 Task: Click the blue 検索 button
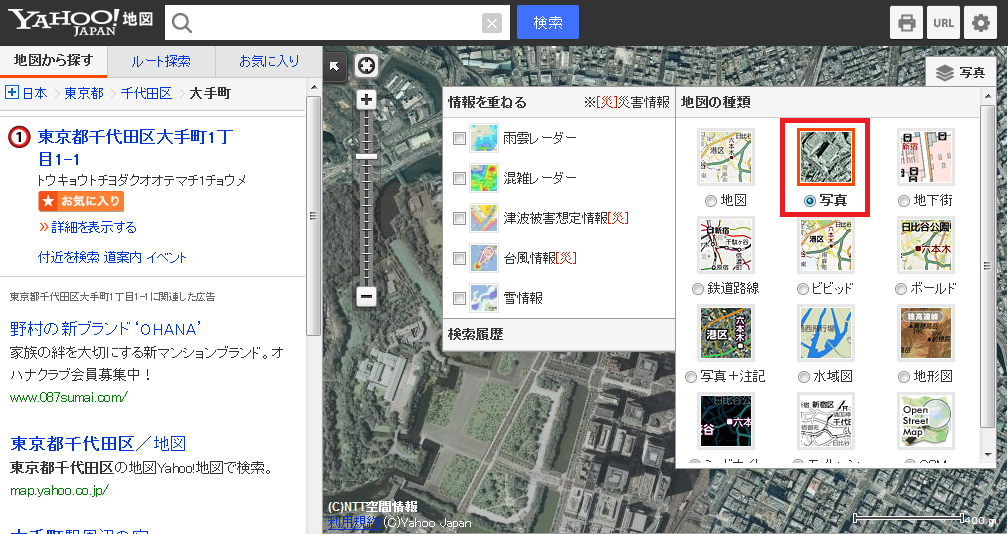point(548,22)
